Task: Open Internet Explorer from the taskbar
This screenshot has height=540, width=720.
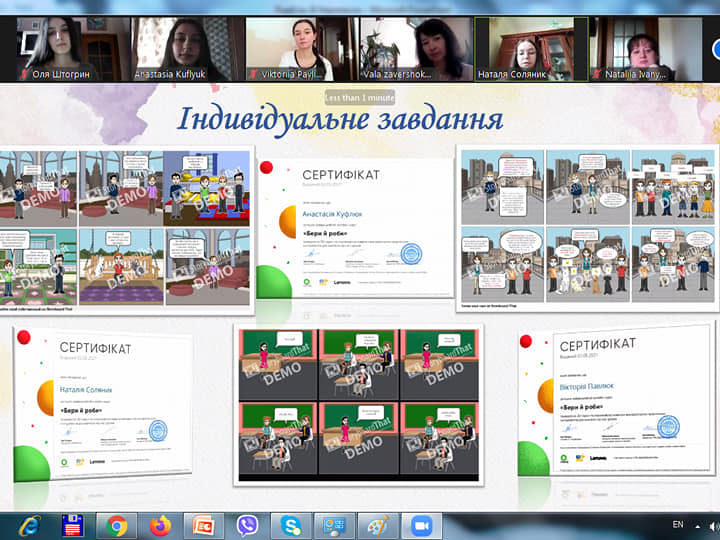Action: (29, 525)
